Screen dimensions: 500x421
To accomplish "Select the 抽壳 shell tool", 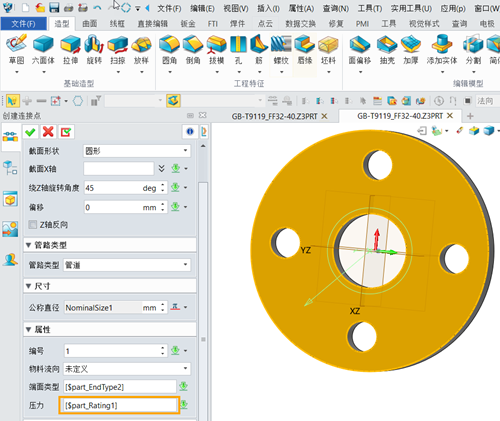I will pyautogui.click(x=387, y=50).
